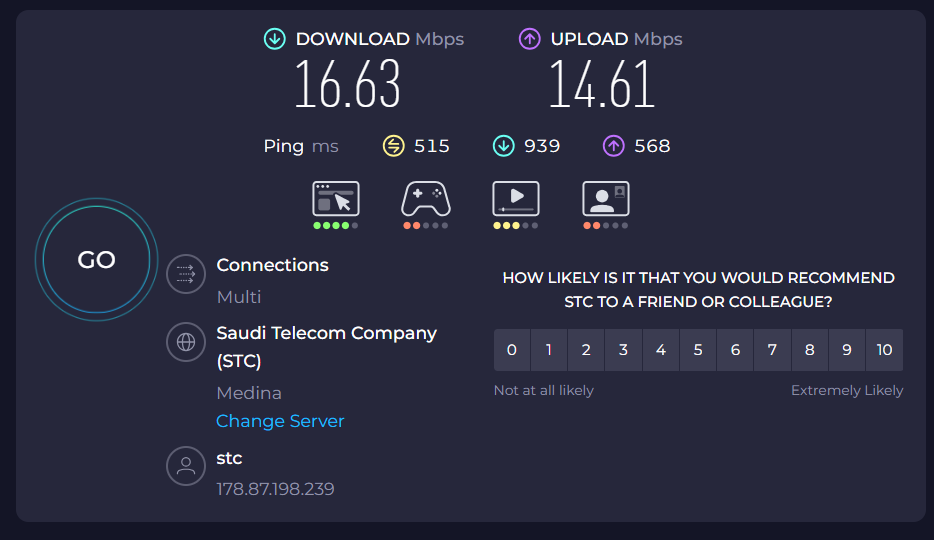Image resolution: width=934 pixels, height=540 pixels.
Task: Click the upload ping latency icon
Action: (613, 146)
